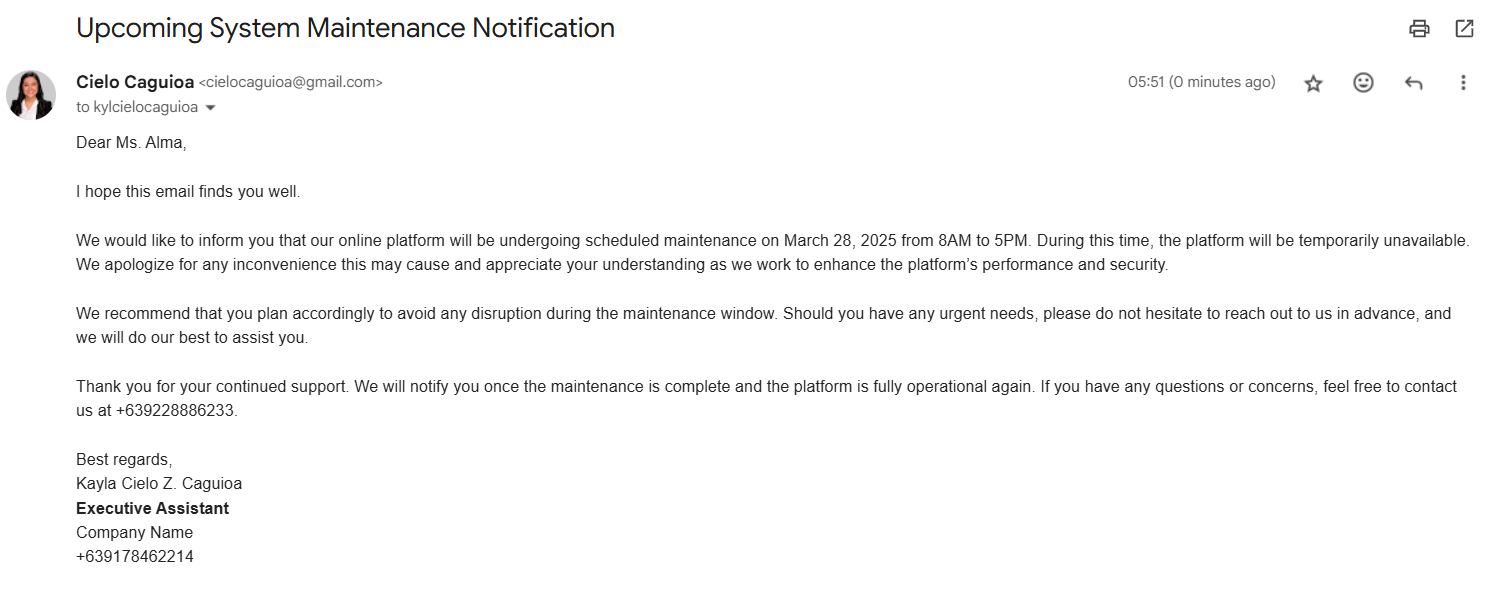Click the sender name Cielo Caguioa
This screenshot has height=612, width=1491.
click(135, 82)
